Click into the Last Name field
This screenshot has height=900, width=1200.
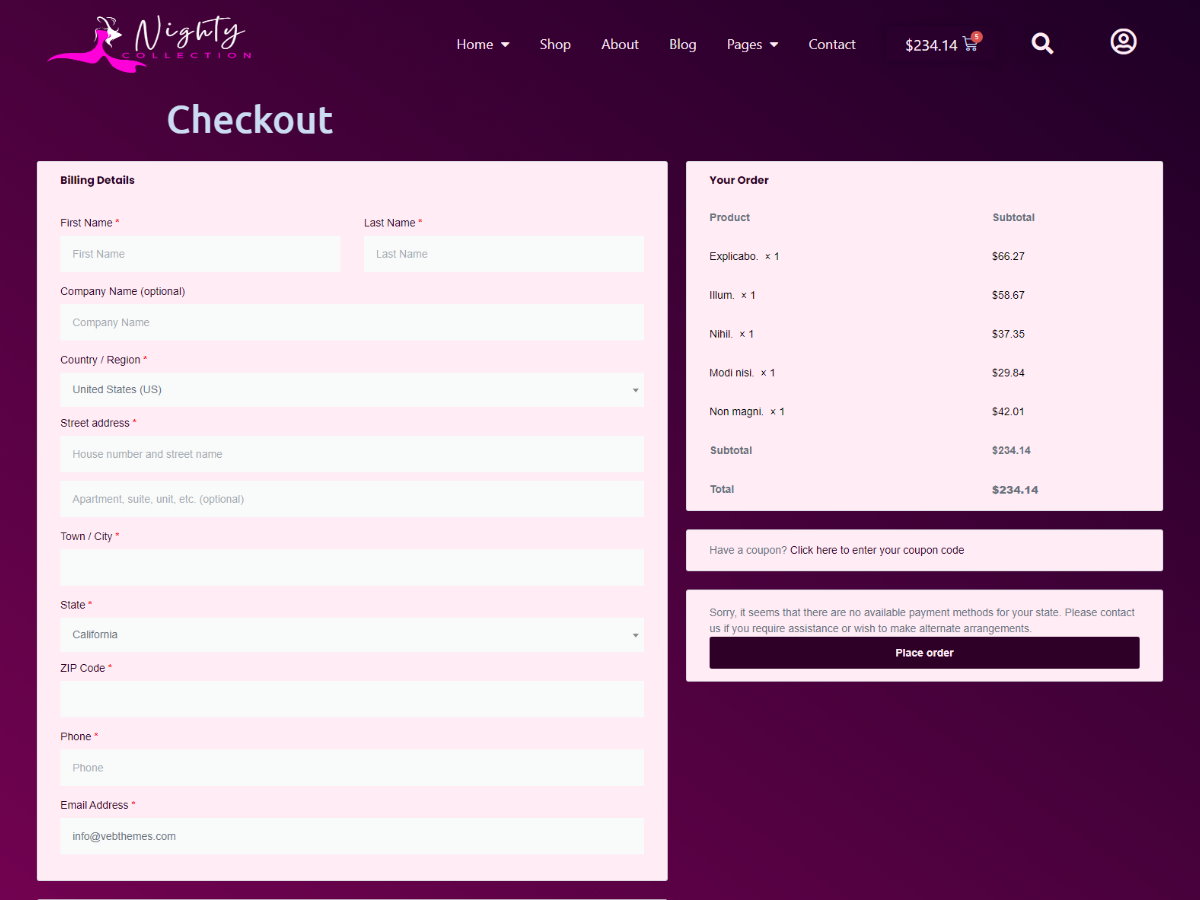(x=504, y=254)
